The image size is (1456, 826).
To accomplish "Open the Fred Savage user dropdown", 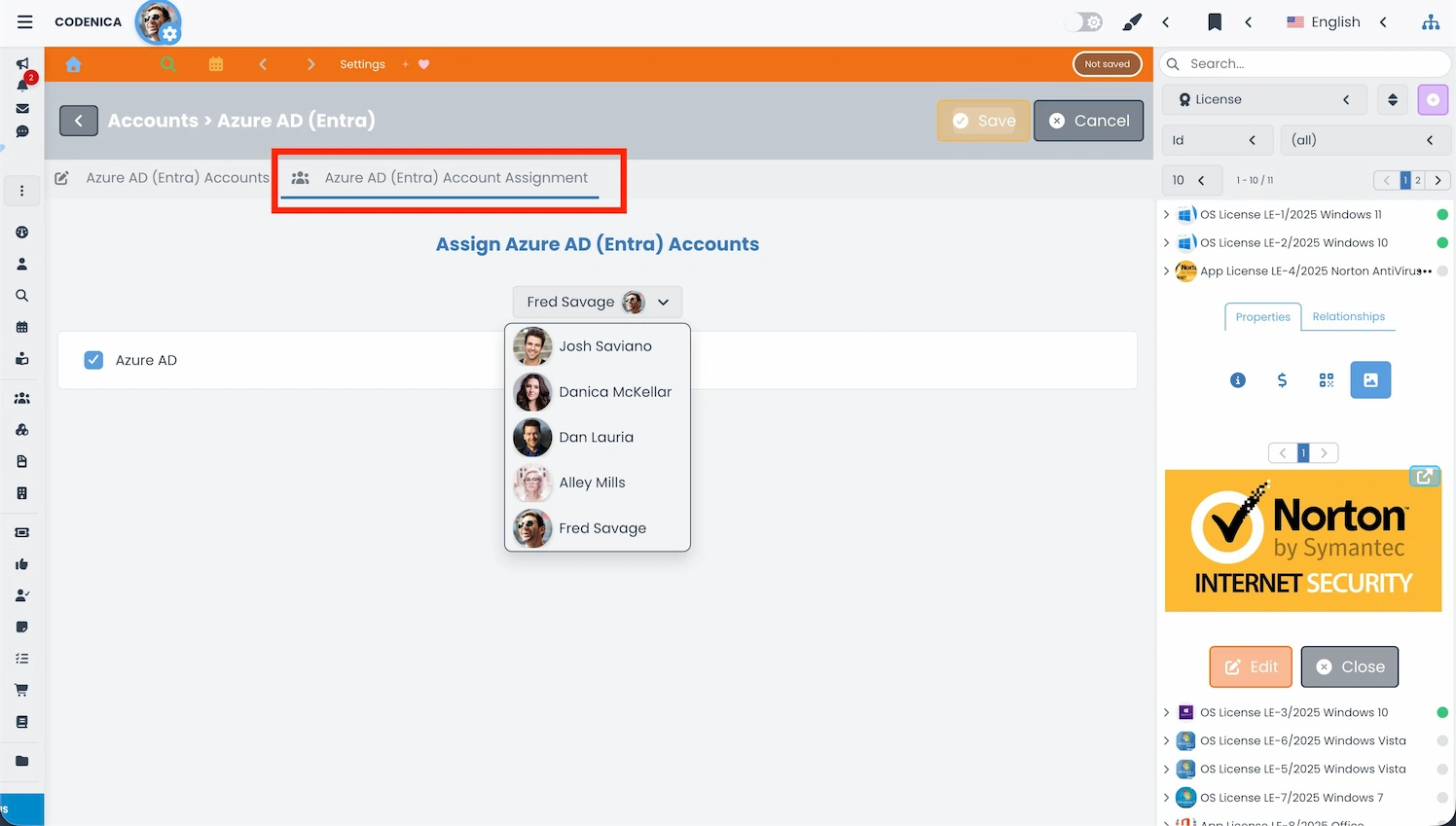I will coord(597,302).
